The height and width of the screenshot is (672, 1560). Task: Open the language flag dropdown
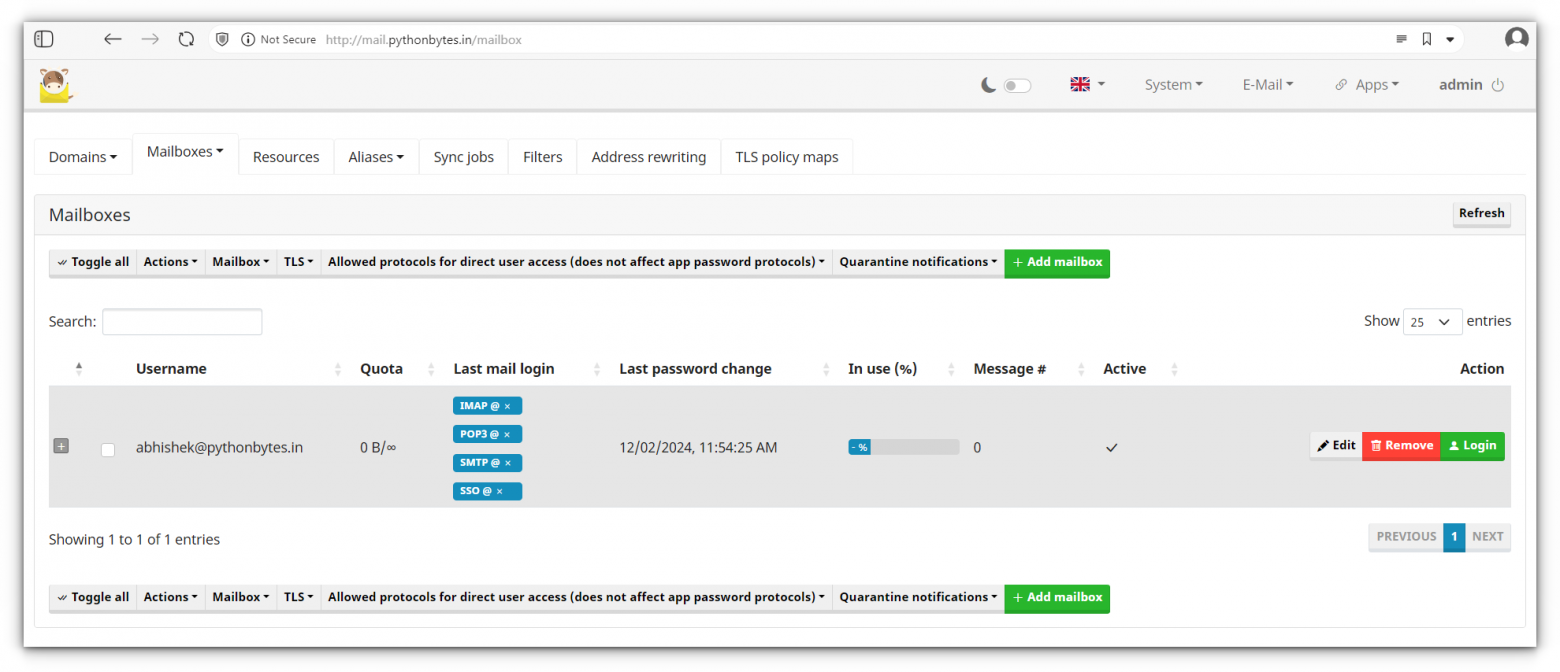(x=1087, y=85)
